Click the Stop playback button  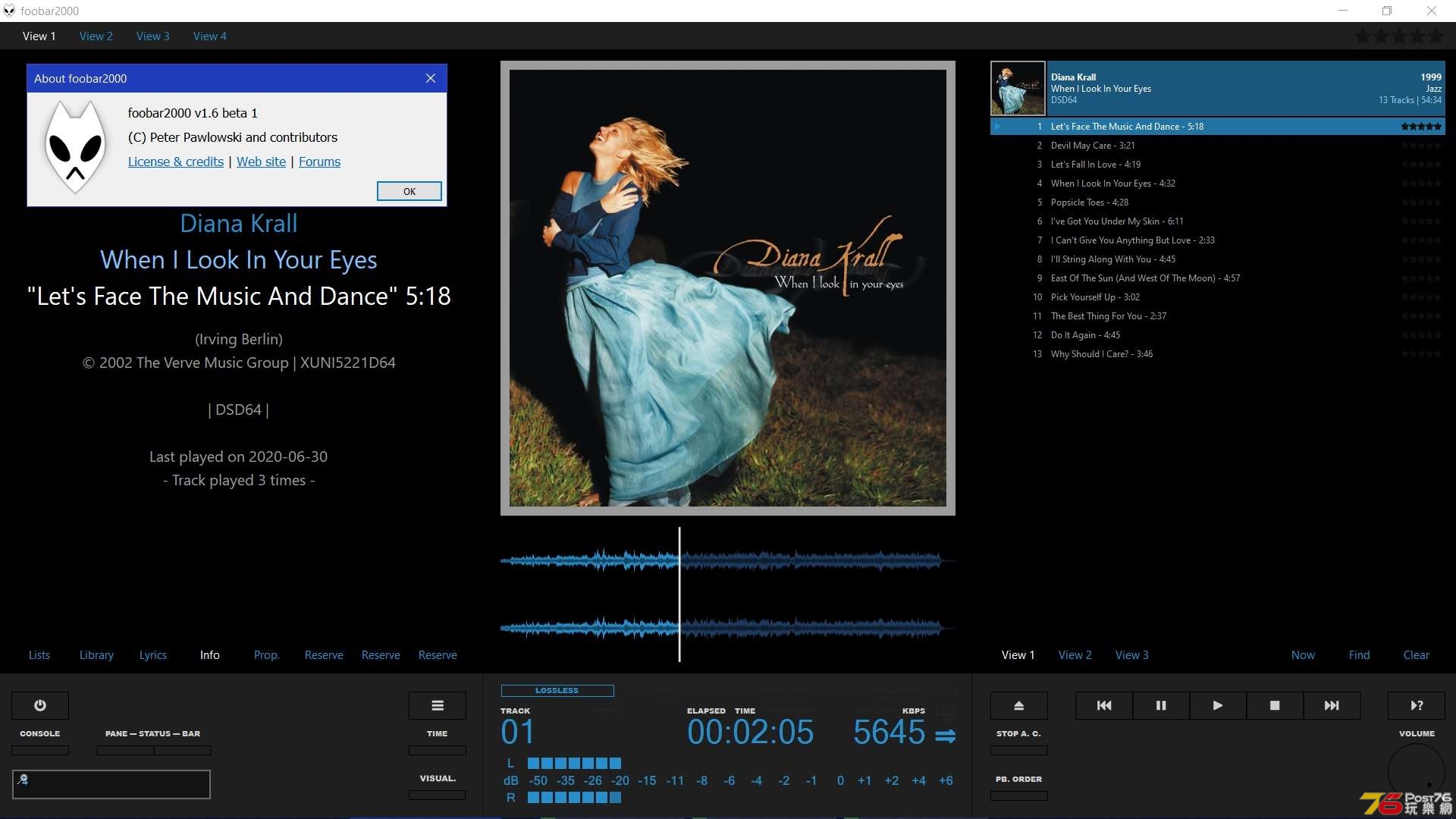click(x=1274, y=705)
